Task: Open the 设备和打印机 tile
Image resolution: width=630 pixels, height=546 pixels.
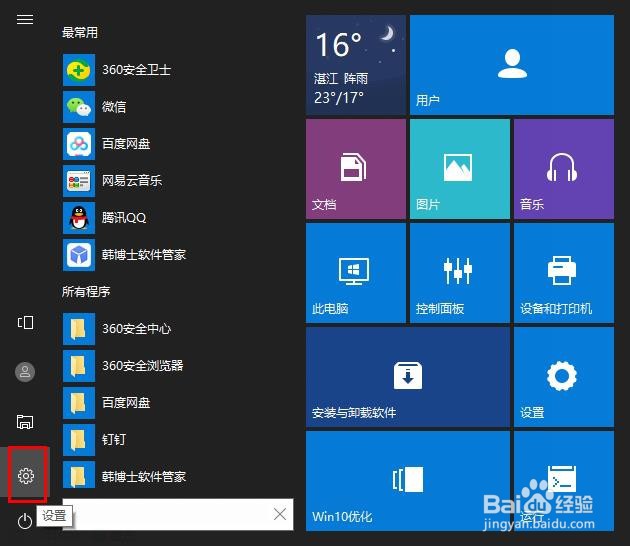Action: click(564, 273)
